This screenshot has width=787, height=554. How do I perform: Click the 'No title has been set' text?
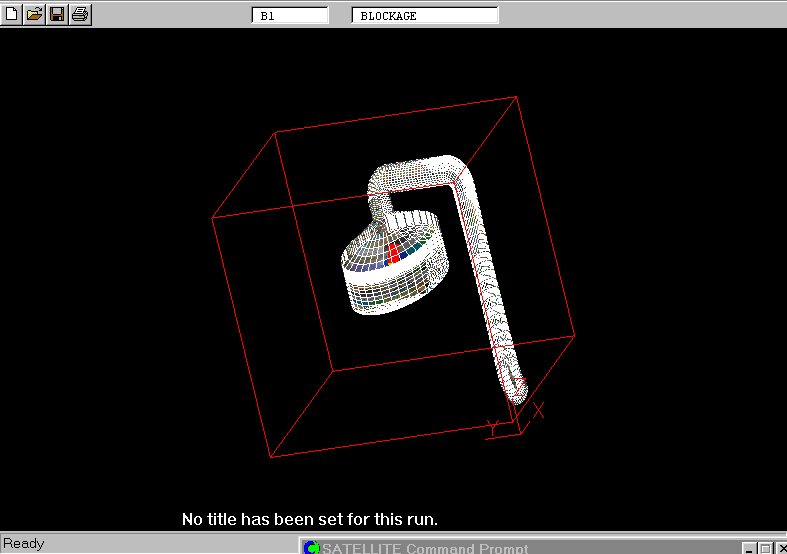[x=309, y=519]
